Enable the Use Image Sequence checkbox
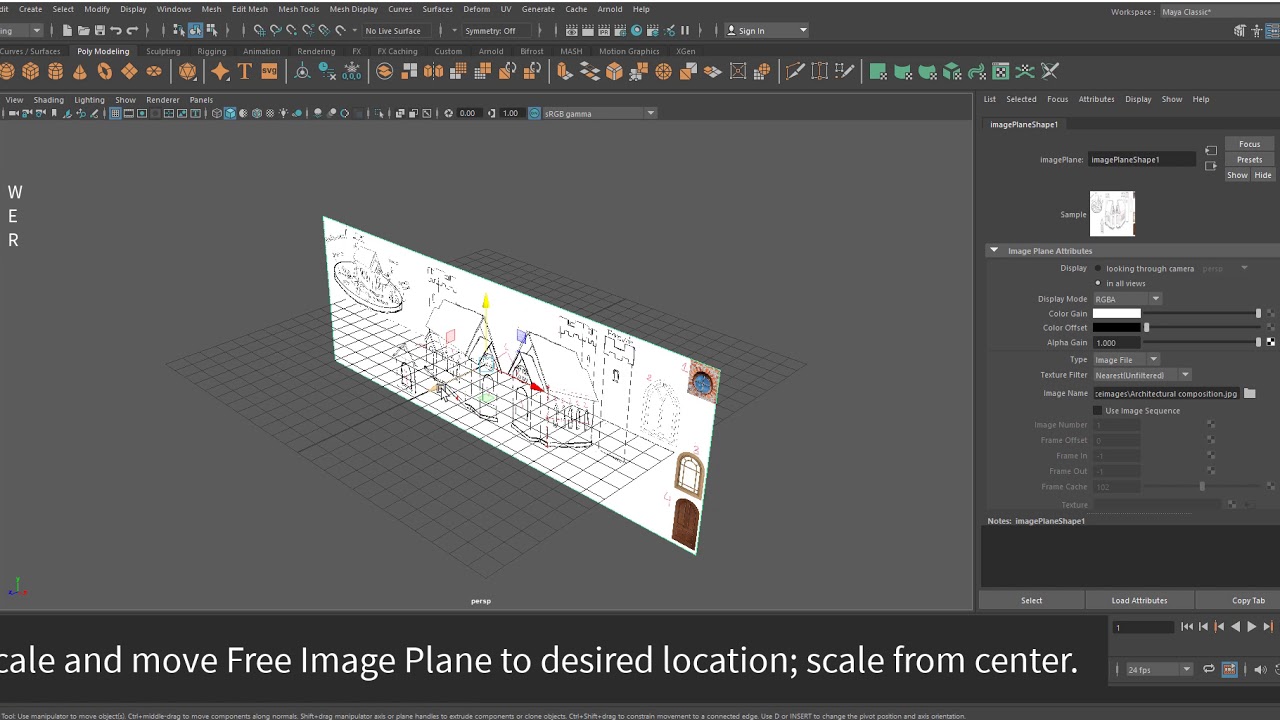The image size is (1280, 720). click(x=1098, y=411)
